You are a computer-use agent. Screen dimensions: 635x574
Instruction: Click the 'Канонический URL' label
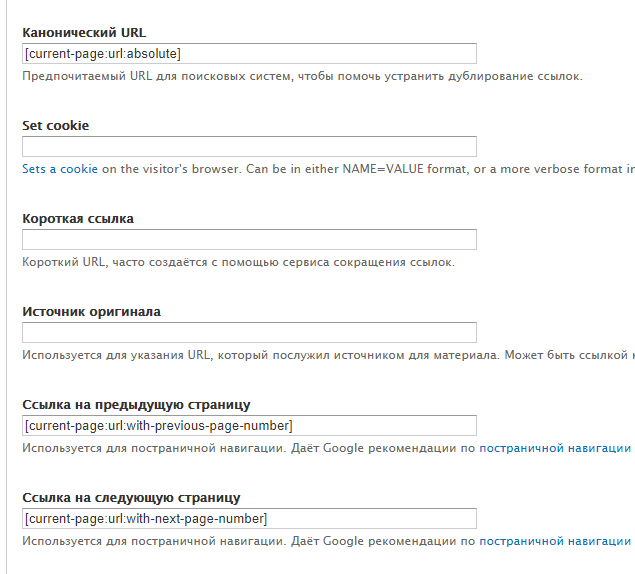pos(84,33)
